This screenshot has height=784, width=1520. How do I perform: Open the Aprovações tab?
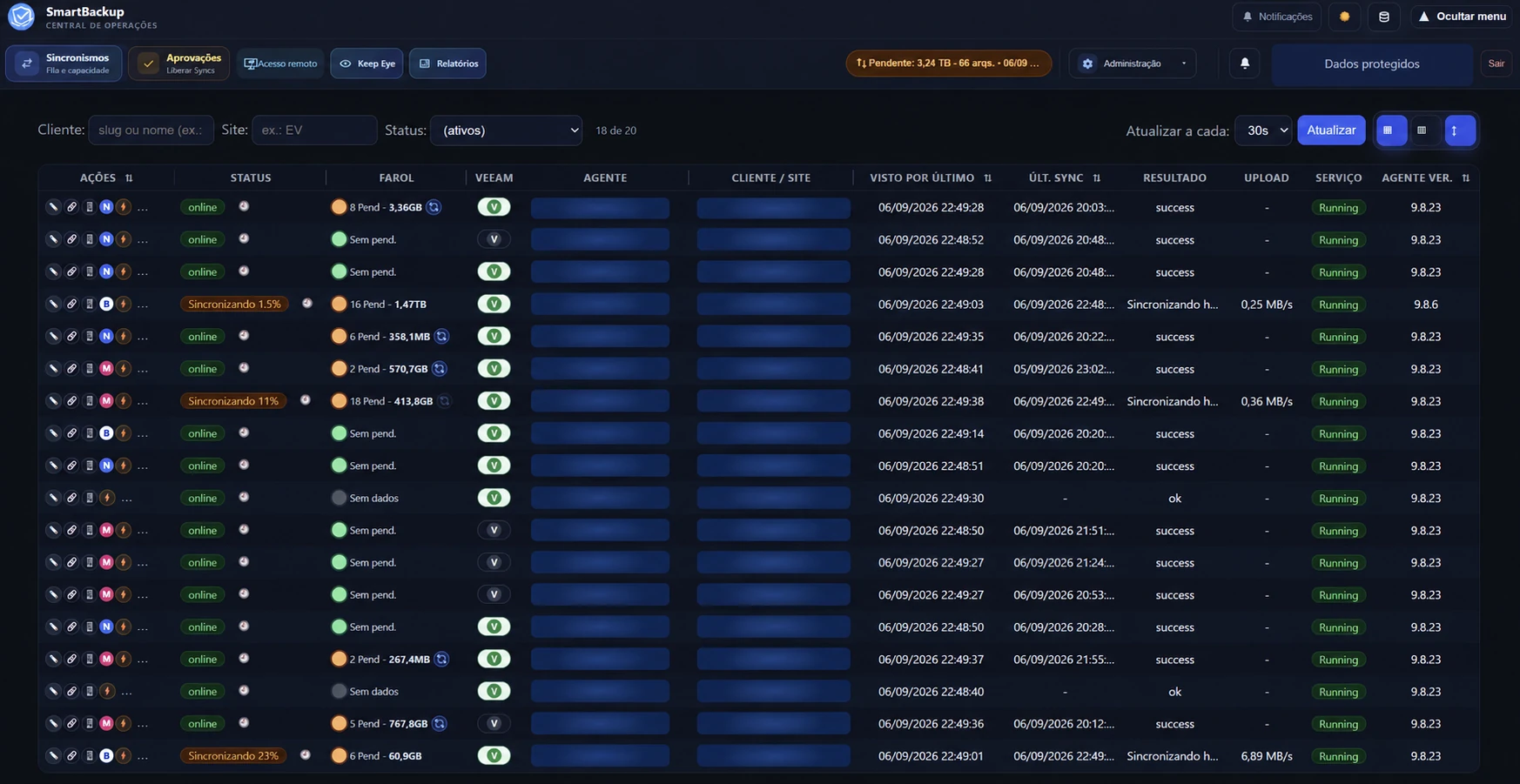(179, 63)
